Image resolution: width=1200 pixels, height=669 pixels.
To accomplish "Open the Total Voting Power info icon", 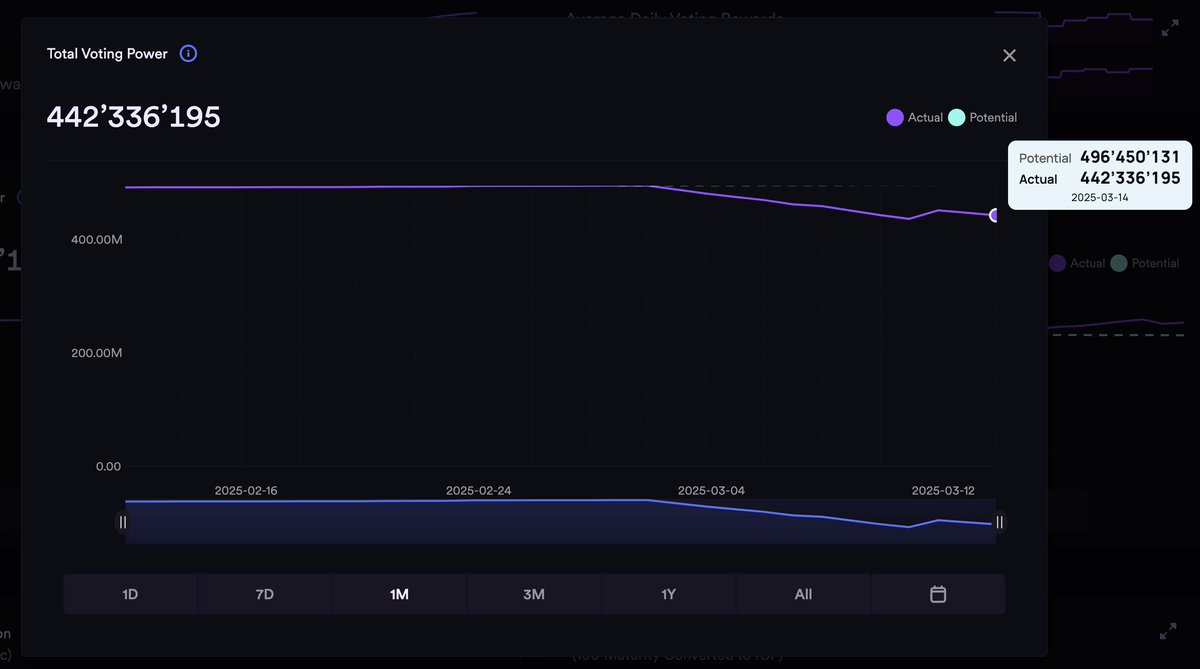I will [188, 53].
